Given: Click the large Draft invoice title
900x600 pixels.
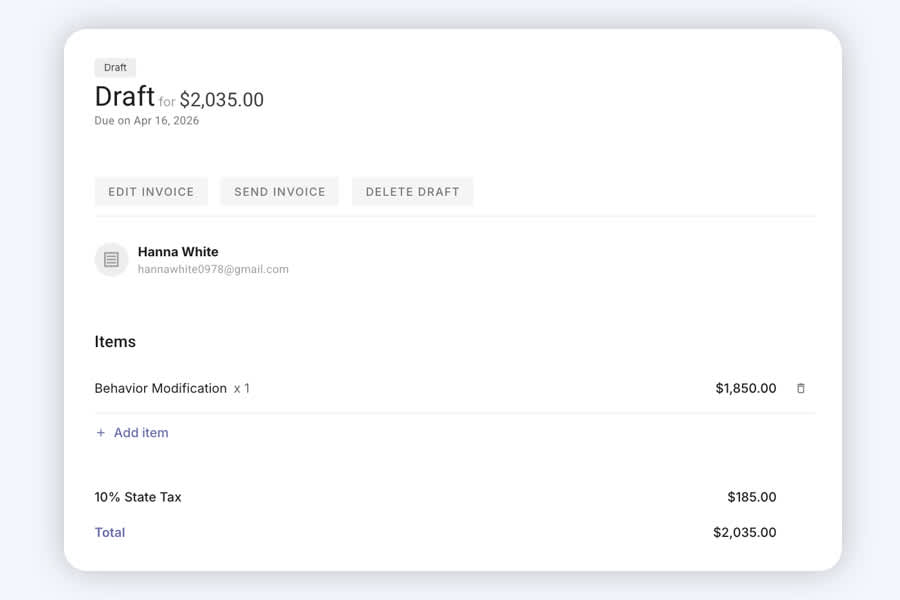Looking at the screenshot, I should [x=125, y=96].
